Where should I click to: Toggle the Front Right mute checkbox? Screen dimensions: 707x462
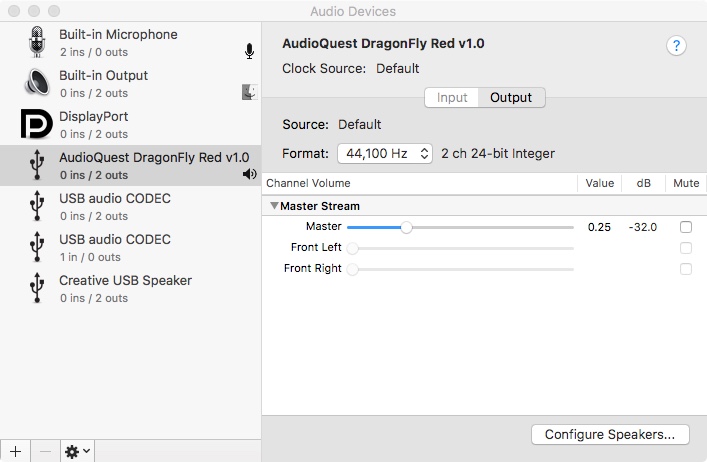point(685,269)
